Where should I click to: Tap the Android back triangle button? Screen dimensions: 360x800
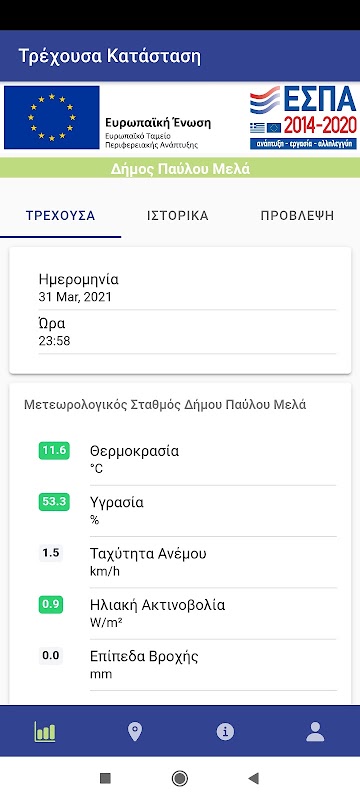pos(253,778)
